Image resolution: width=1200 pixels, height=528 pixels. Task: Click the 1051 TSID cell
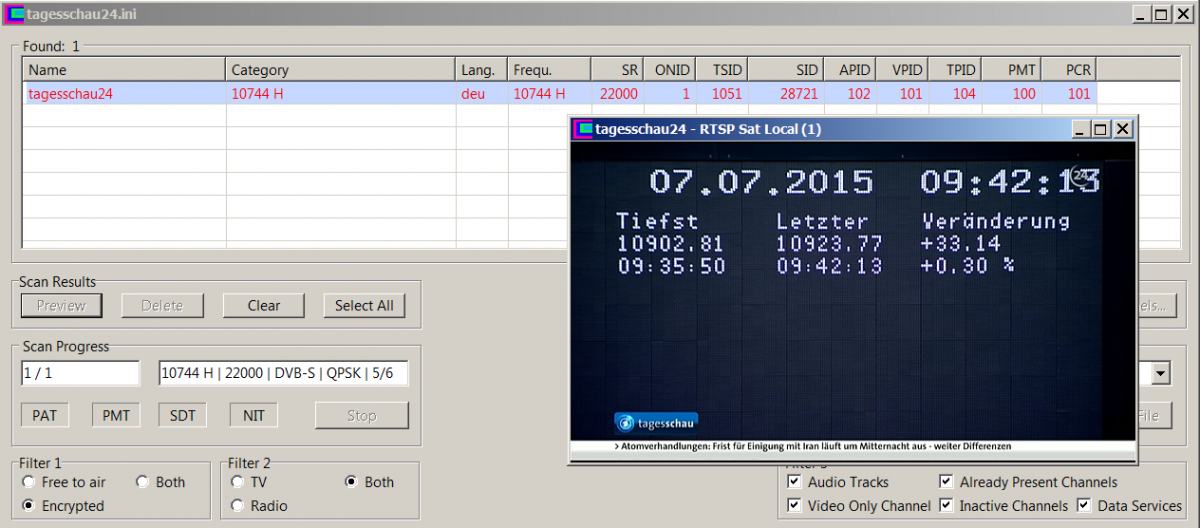(x=727, y=93)
